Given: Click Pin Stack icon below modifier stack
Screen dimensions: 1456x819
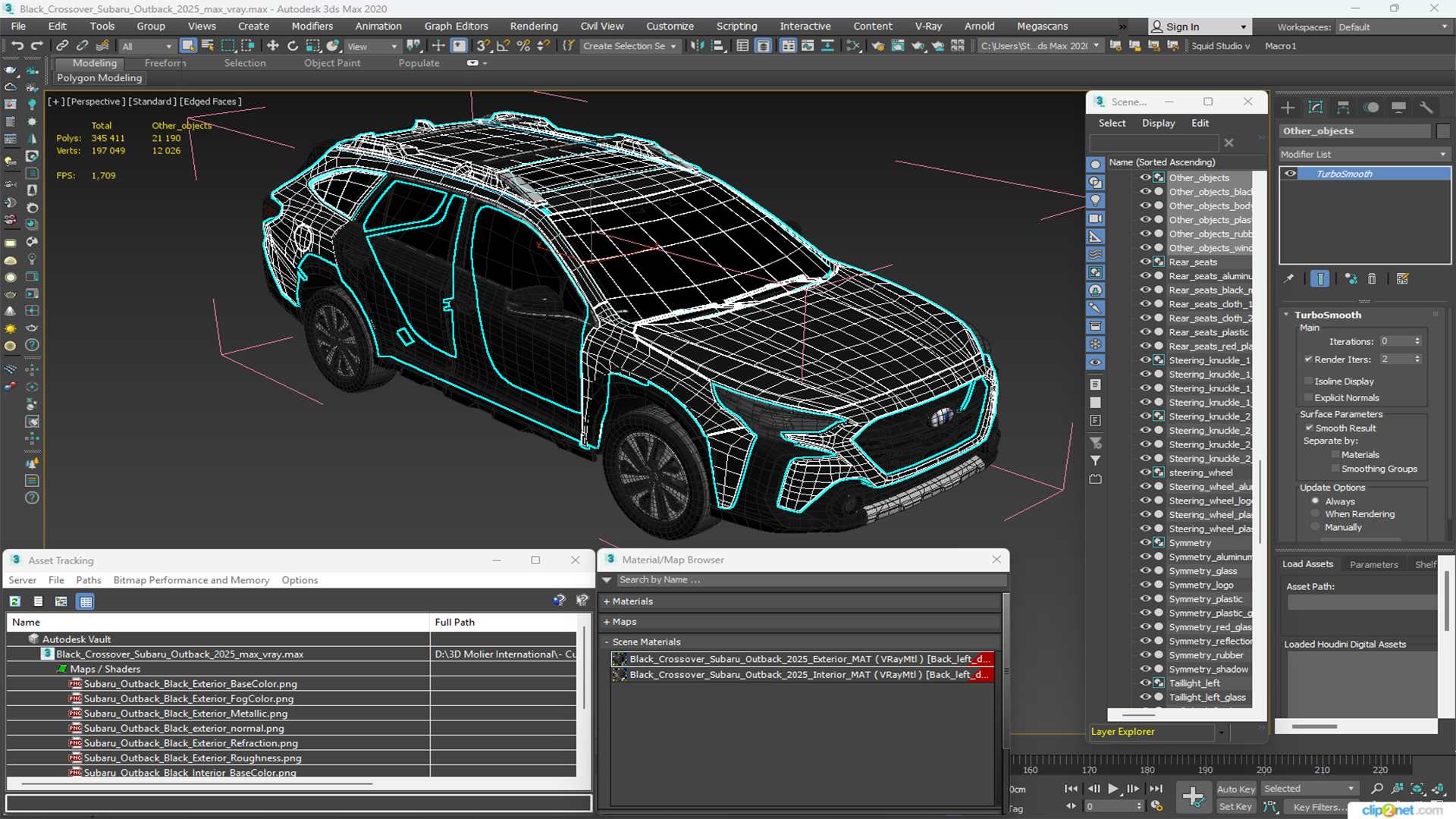Looking at the screenshot, I should click(x=1289, y=278).
